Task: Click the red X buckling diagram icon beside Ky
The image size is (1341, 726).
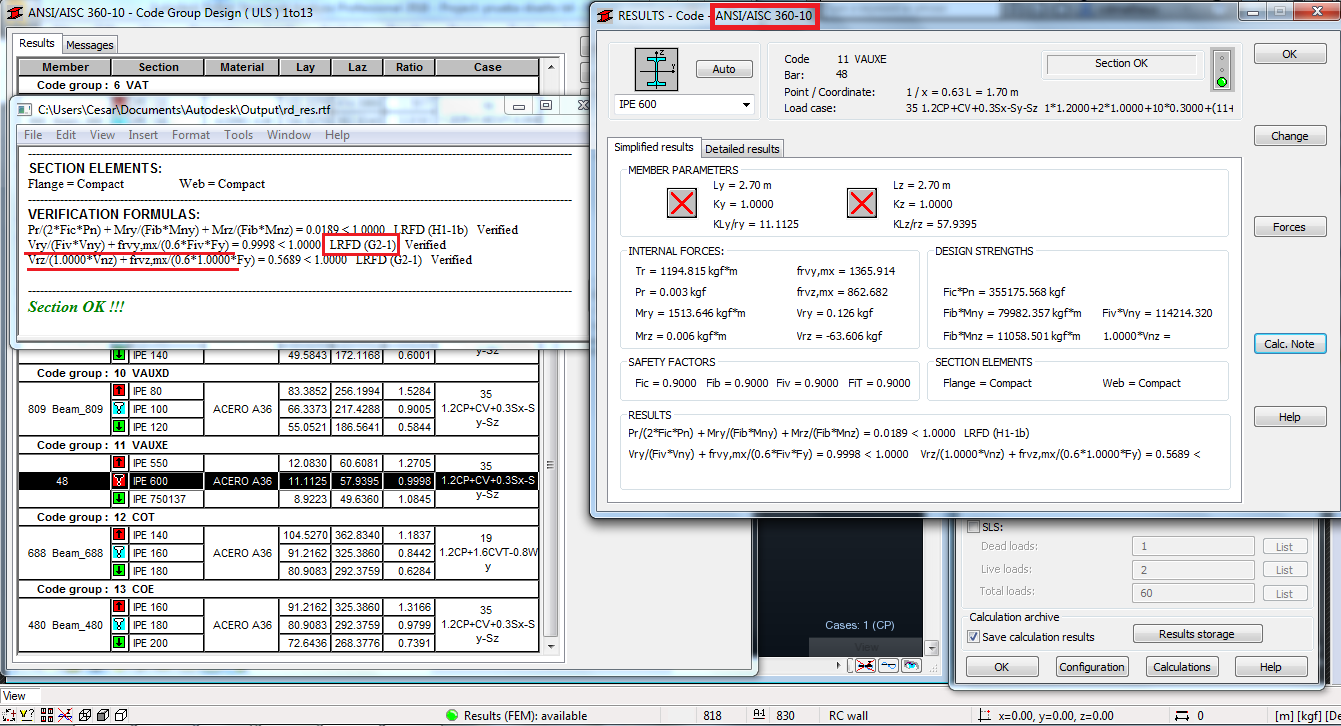Action: (681, 203)
